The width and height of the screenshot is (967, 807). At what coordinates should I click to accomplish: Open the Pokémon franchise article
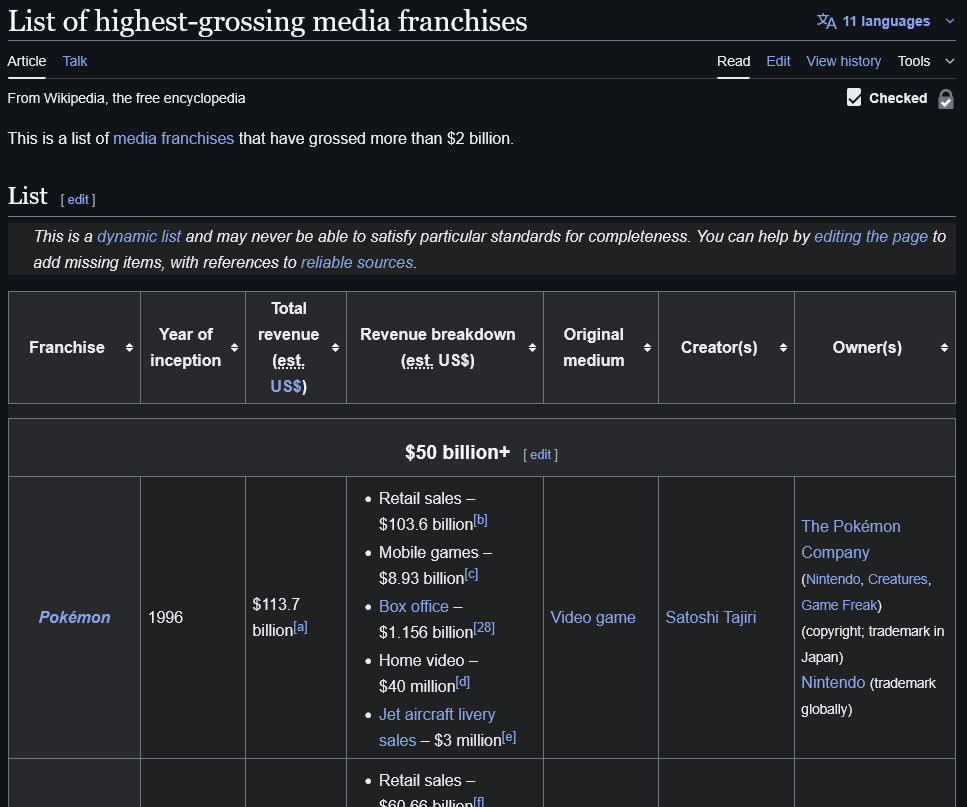[x=75, y=617]
